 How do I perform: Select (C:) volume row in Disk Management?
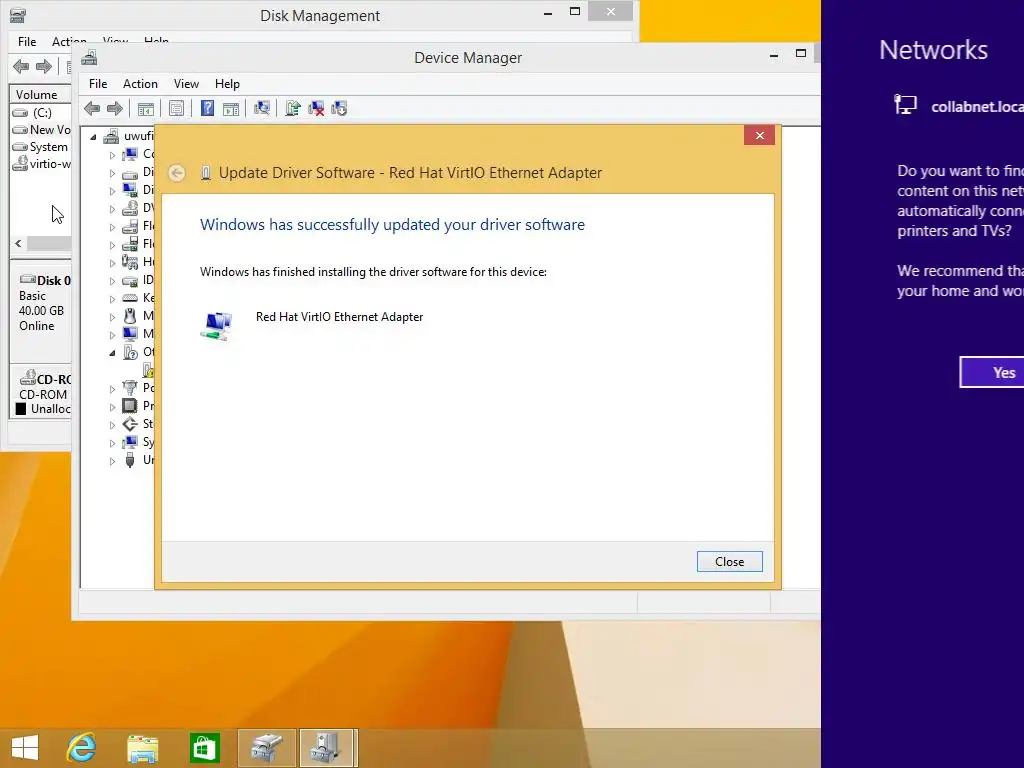[x=41, y=112]
